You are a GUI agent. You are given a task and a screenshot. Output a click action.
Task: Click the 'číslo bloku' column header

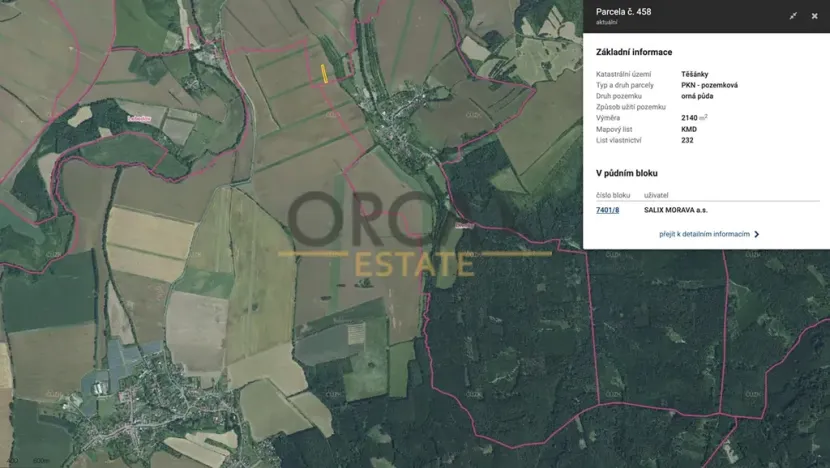tap(613, 195)
